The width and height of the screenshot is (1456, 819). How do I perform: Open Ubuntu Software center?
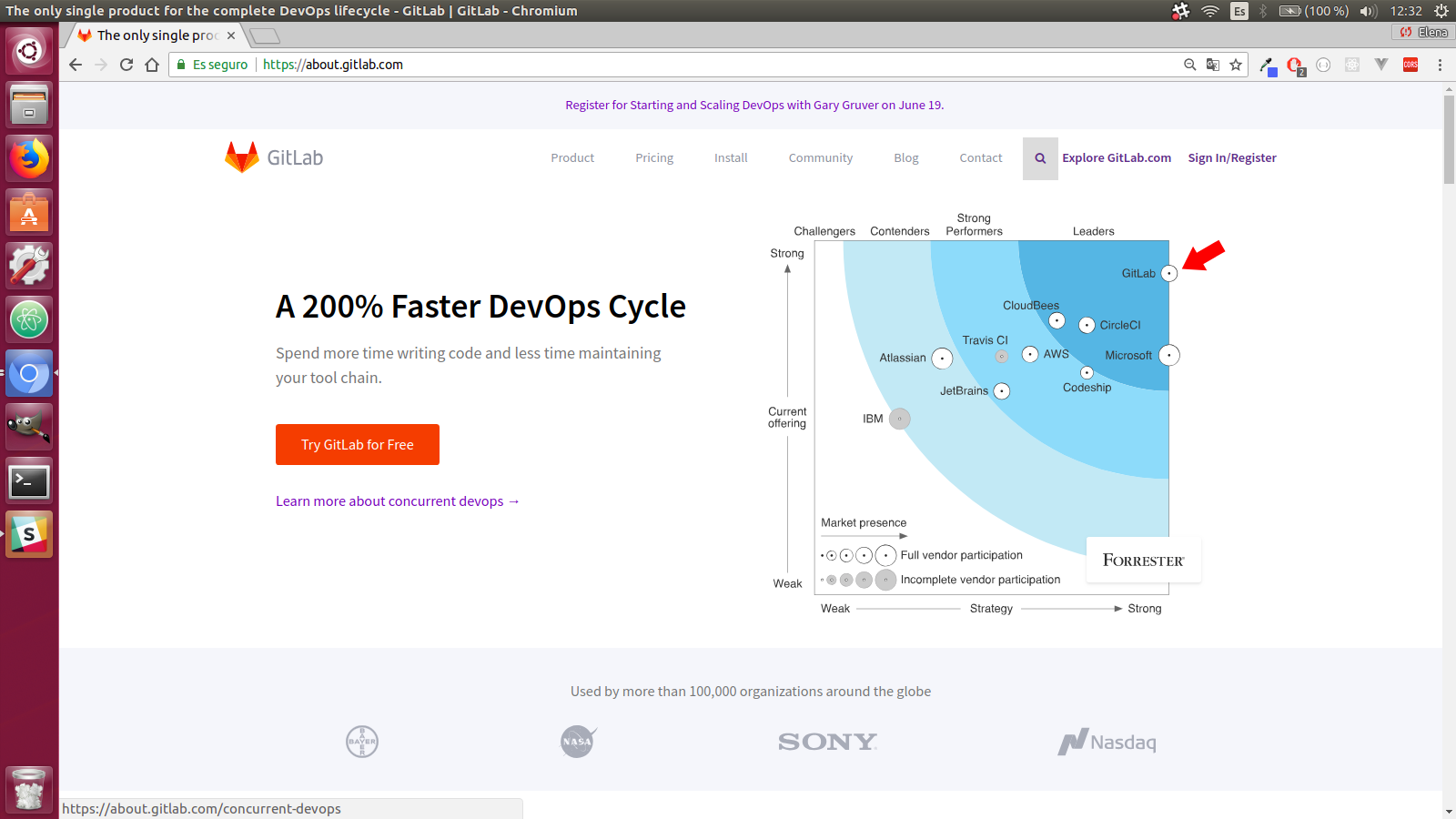[x=29, y=212]
